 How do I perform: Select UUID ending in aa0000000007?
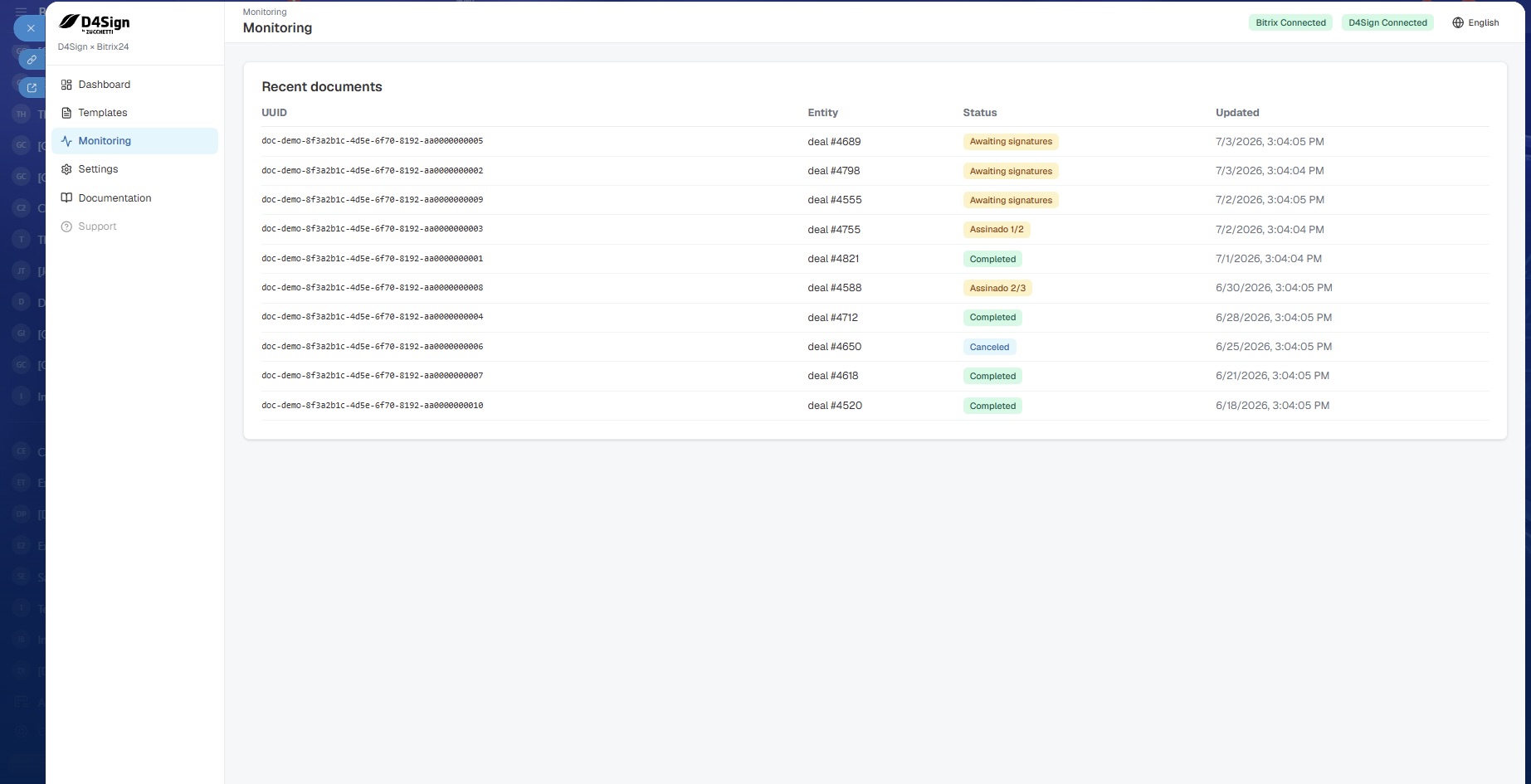click(372, 376)
